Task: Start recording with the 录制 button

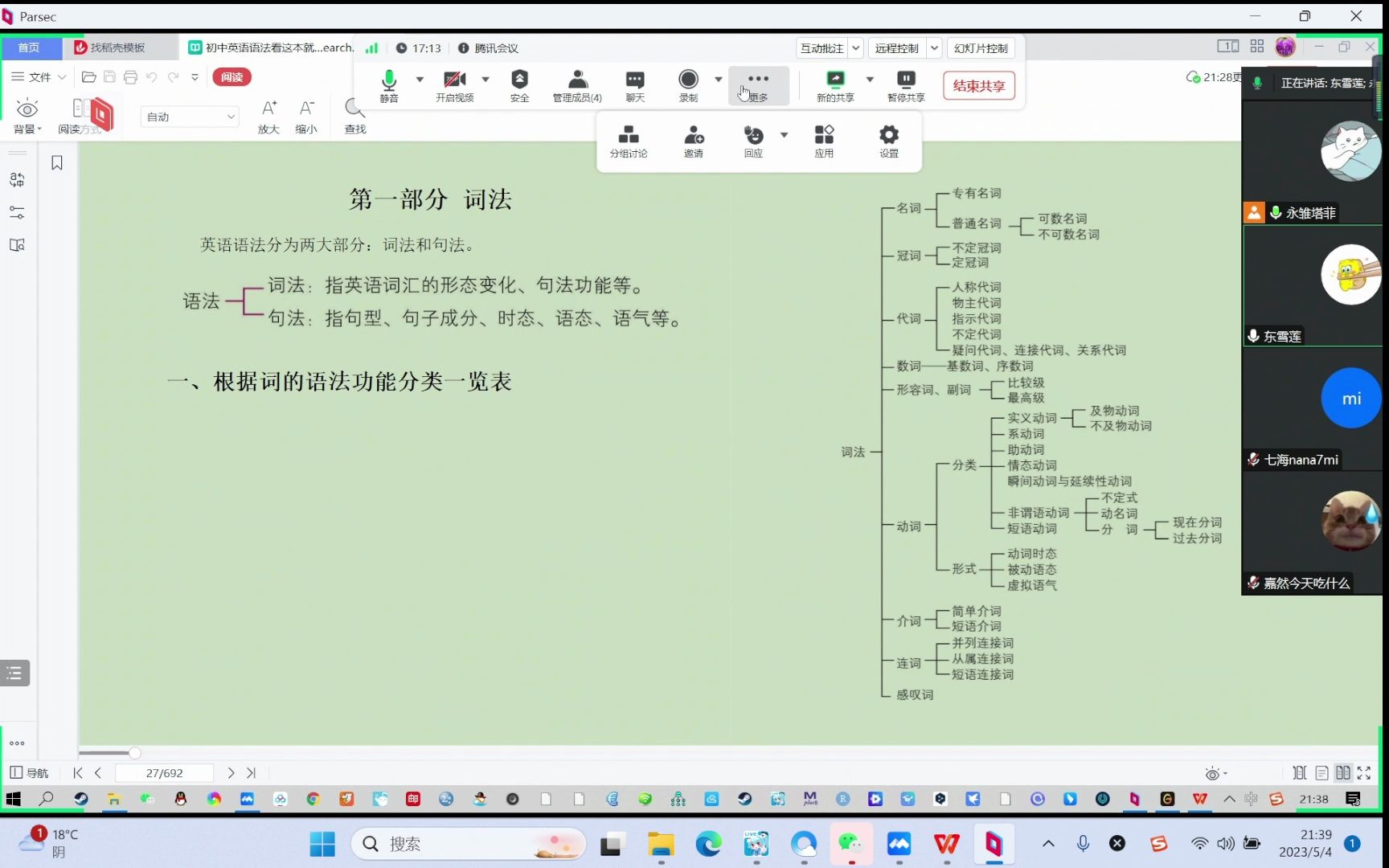Action: click(688, 85)
